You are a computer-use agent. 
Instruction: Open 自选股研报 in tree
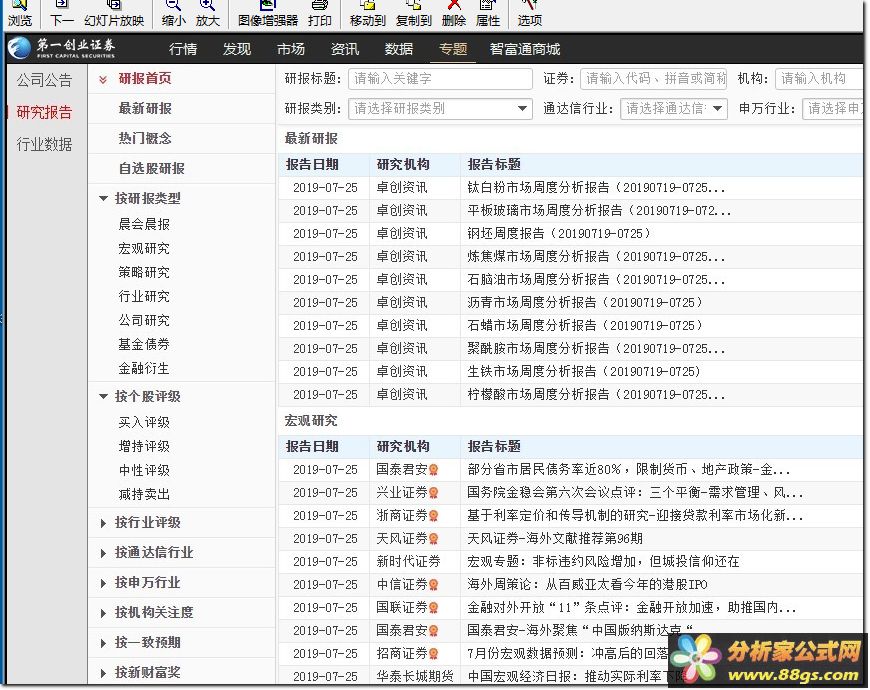coord(151,168)
